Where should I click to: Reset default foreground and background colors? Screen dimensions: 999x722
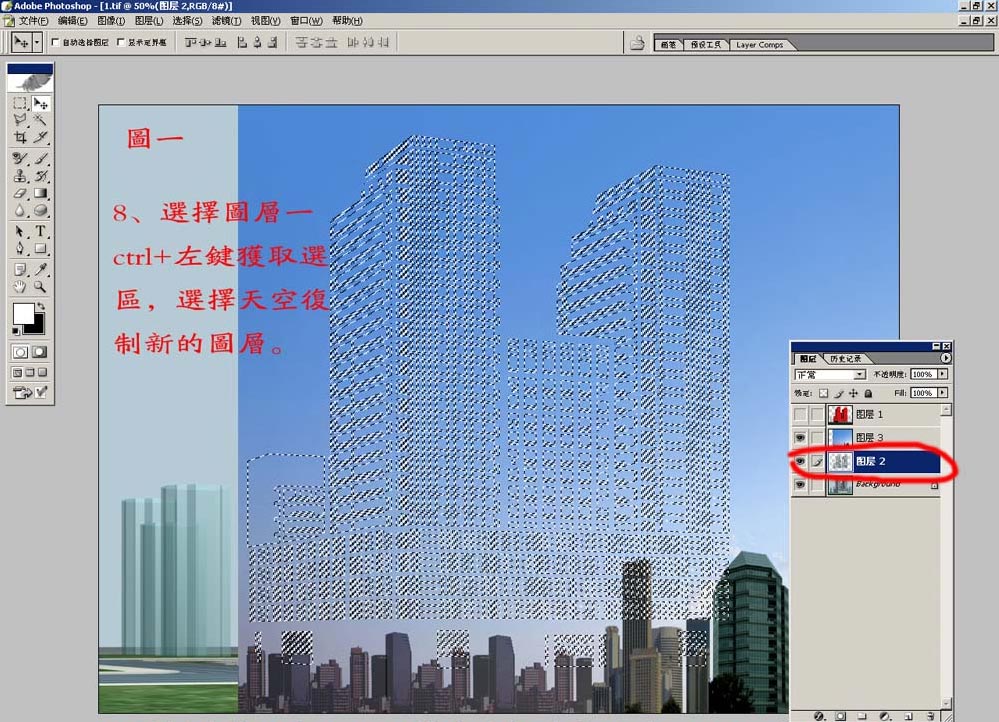pos(15,331)
